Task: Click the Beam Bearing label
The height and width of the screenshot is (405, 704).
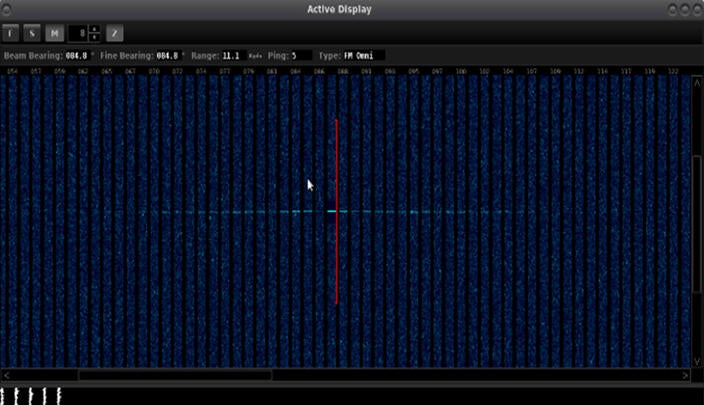Action: click(x=33, y=56)
